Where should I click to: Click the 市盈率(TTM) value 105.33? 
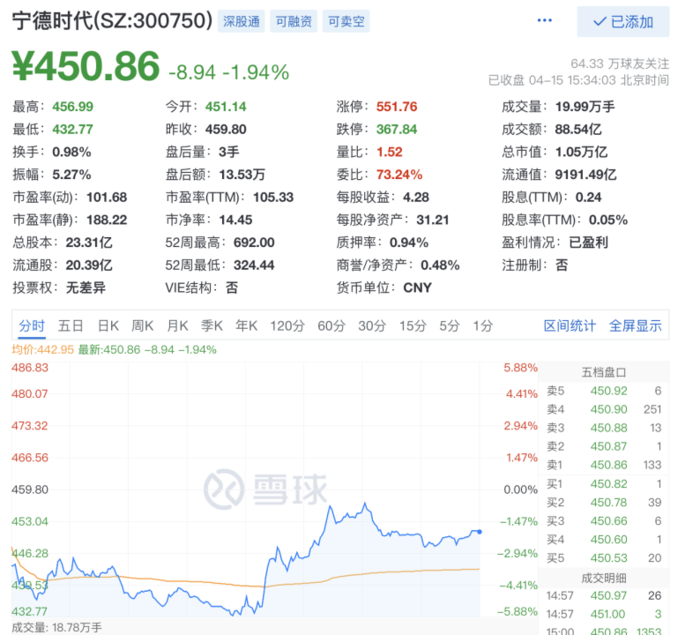(x=273, y=197)
